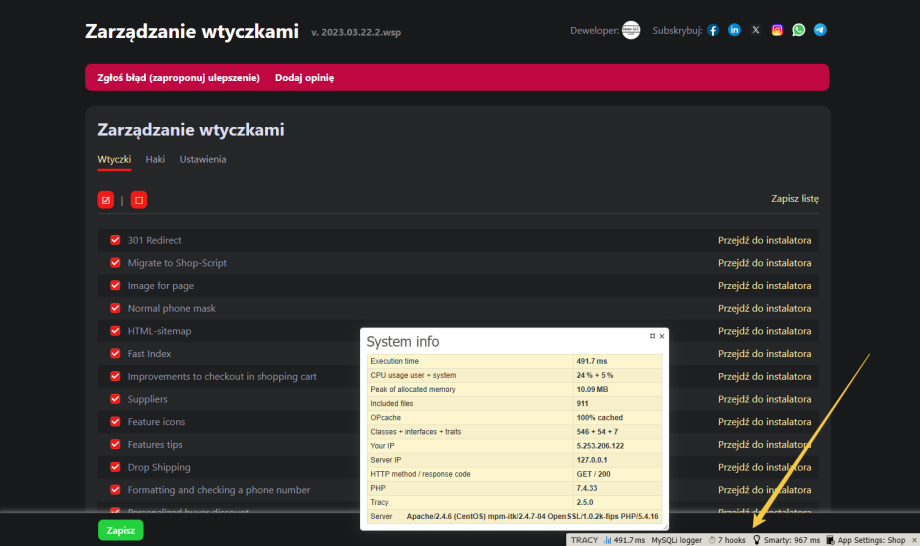Screen dimensions: 920x546
Task: Open the LinkedIn subscribe icon
Action: click(x=734, y=30)
